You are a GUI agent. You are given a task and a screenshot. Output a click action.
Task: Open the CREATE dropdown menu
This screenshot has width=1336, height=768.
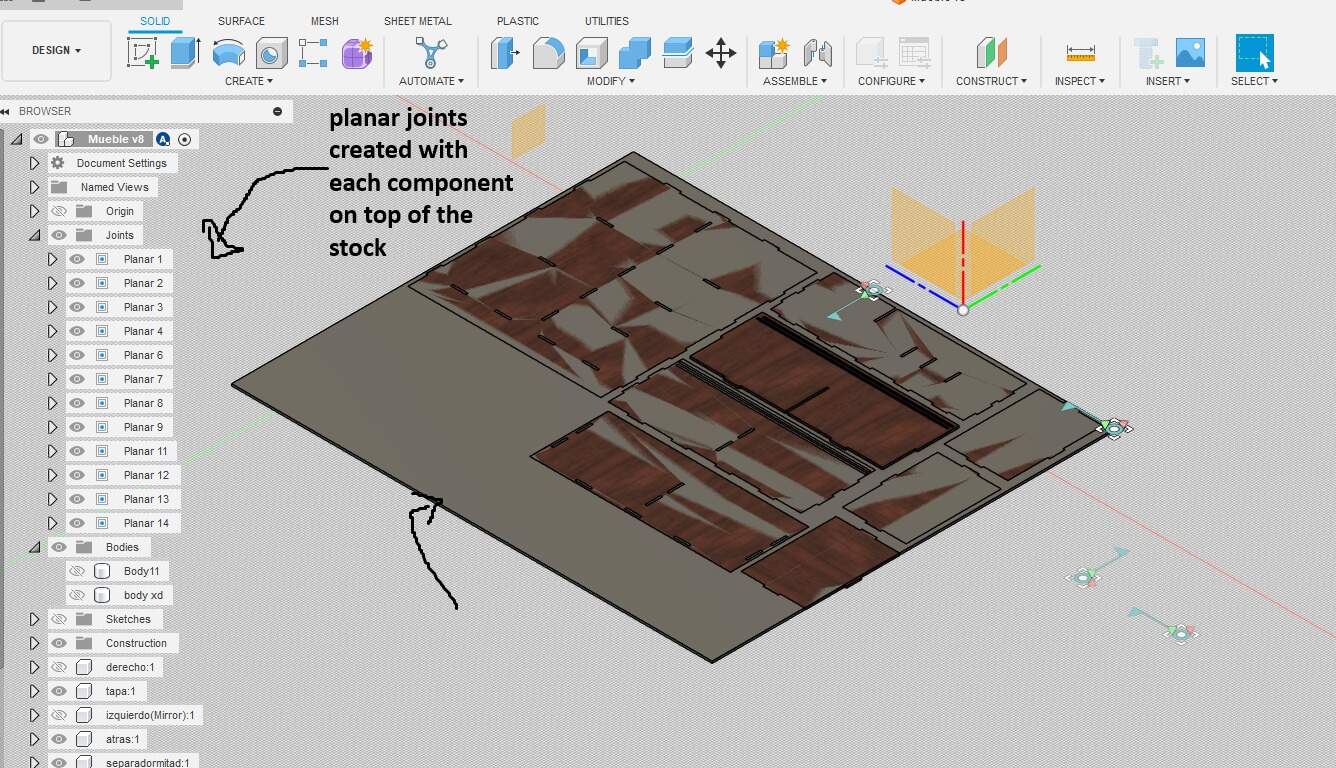[x=248, y=81]
